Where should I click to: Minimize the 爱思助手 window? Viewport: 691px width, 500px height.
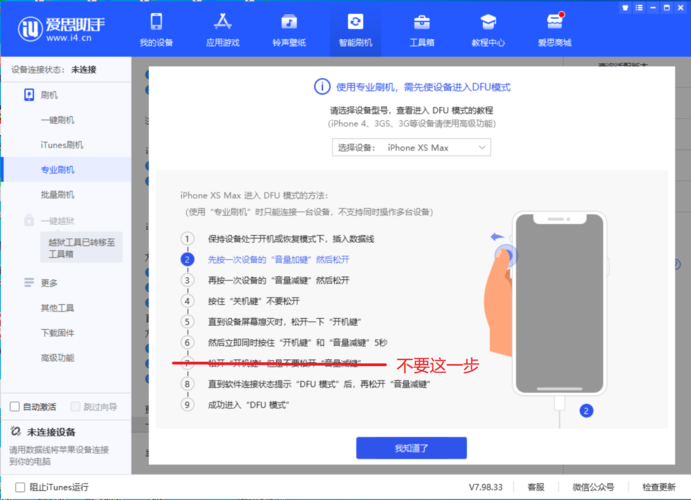pyautogui.click(x=653, y=7)
